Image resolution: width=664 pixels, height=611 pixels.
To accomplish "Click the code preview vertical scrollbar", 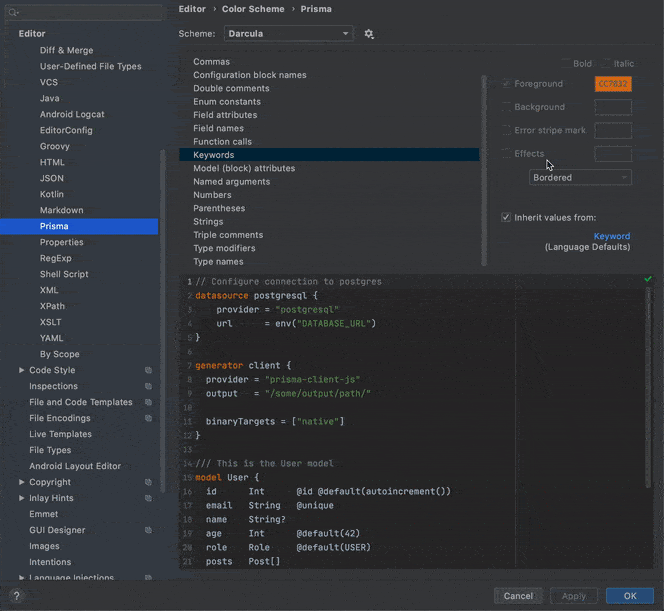I will [648, 387].
